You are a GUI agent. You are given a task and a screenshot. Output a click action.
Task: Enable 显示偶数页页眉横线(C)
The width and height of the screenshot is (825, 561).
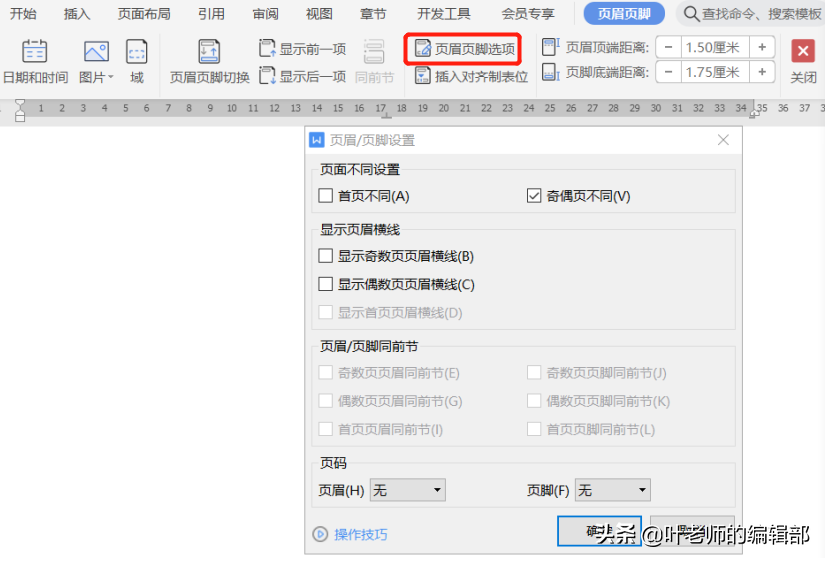coord(326,284)
